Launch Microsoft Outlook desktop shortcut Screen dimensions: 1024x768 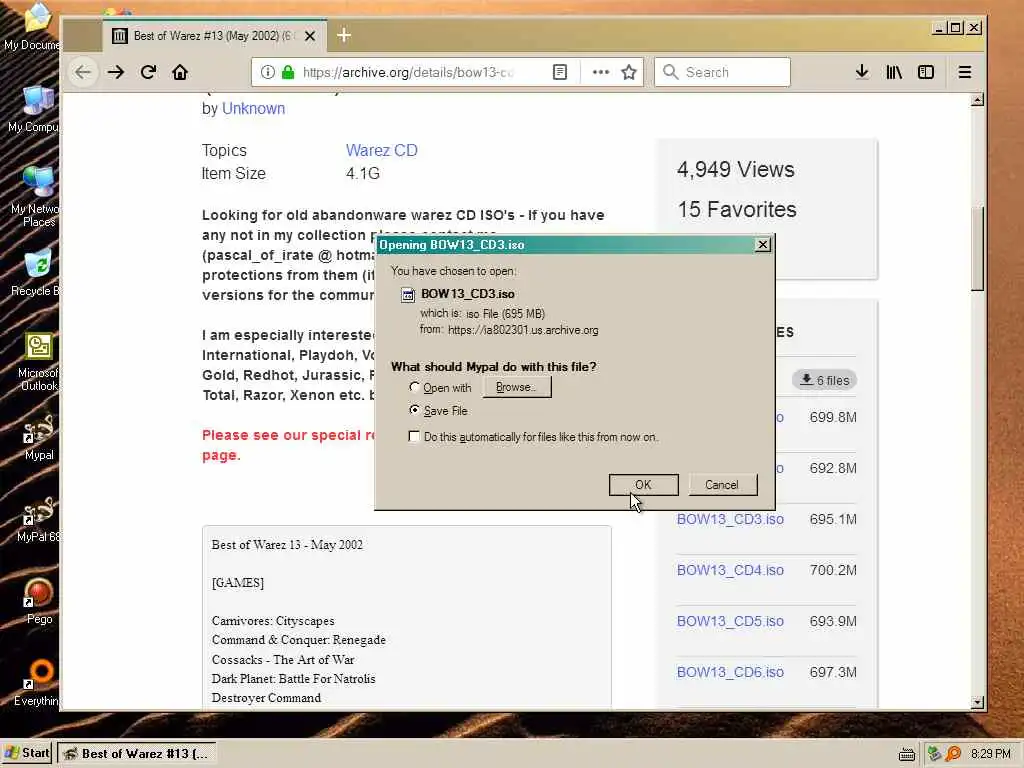[38, 361]
